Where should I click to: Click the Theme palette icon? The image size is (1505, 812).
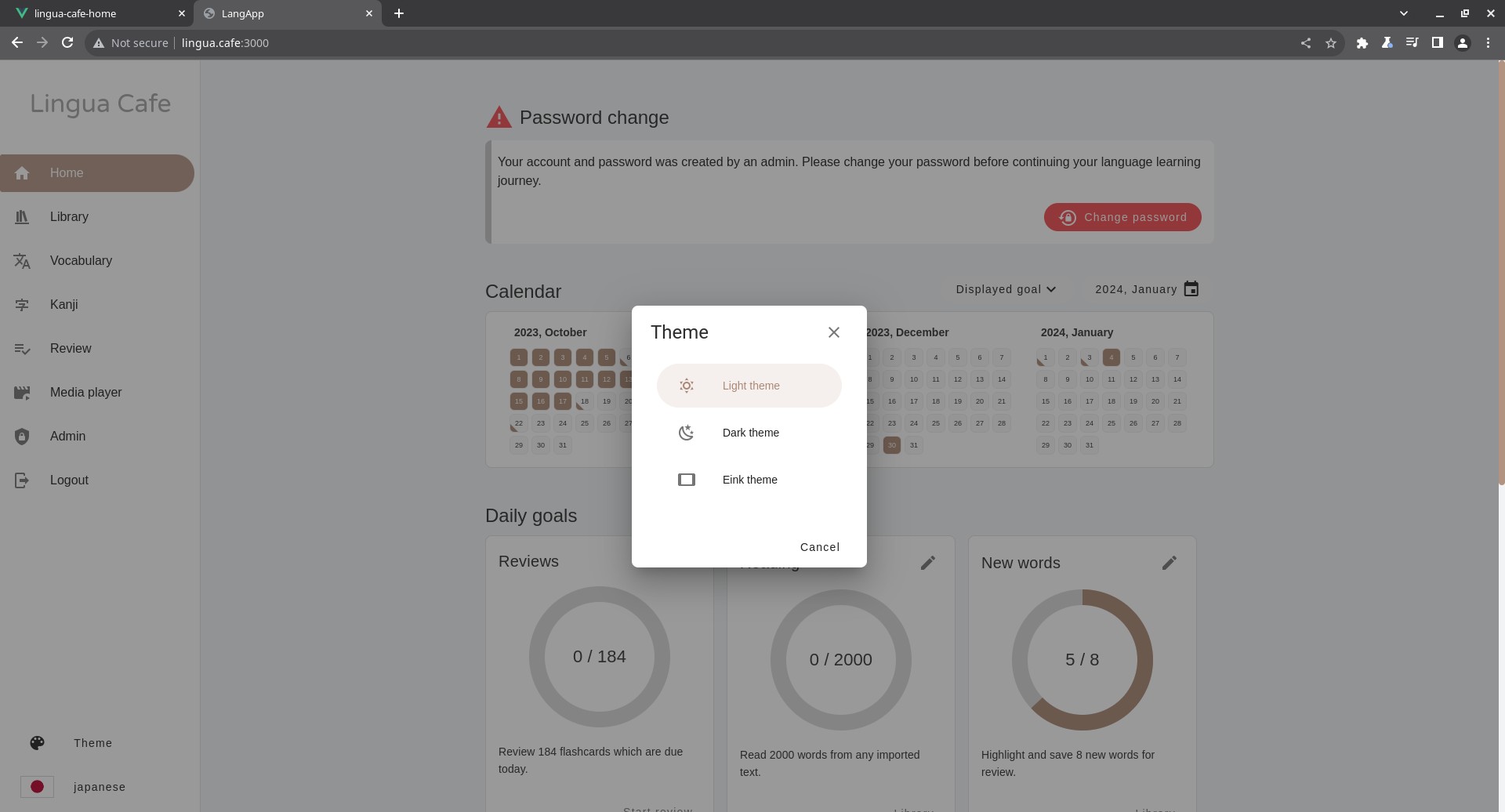37,743
